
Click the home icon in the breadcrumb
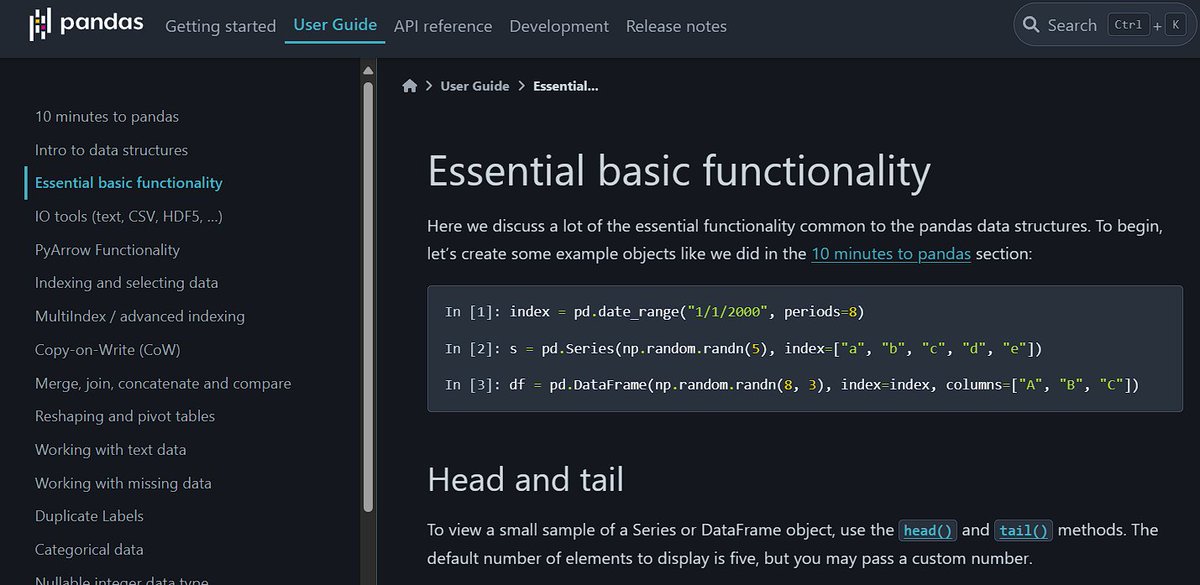pyautogui.click(x=409, y=86)
